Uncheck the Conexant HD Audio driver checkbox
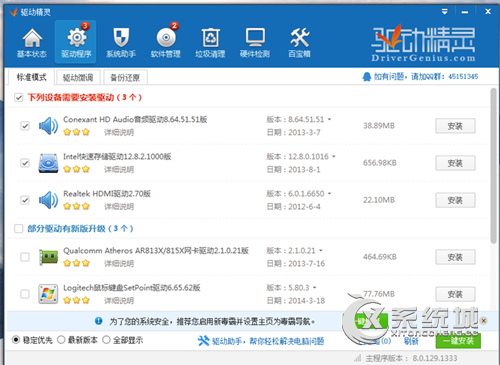500x365 pixels. click(x=25, y=126)
